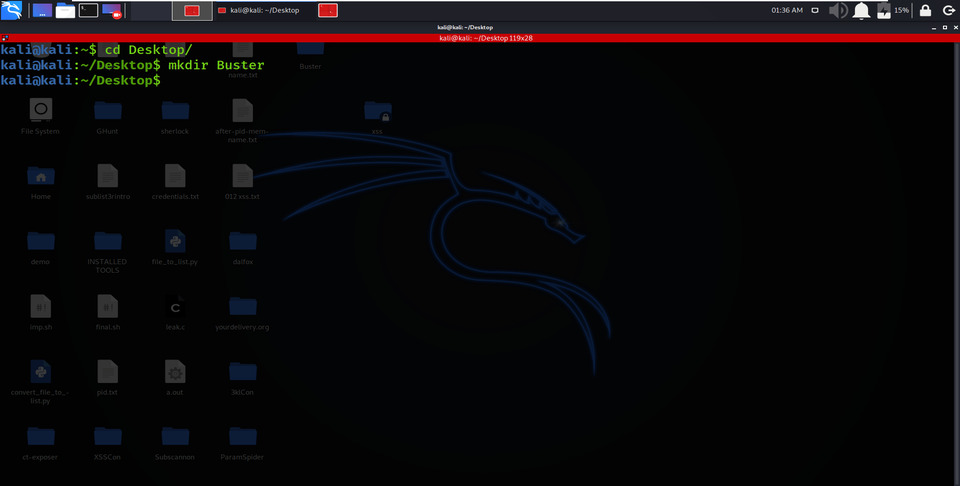
Task: Select the Buster folder on desktop
Action: coord(310,56)
